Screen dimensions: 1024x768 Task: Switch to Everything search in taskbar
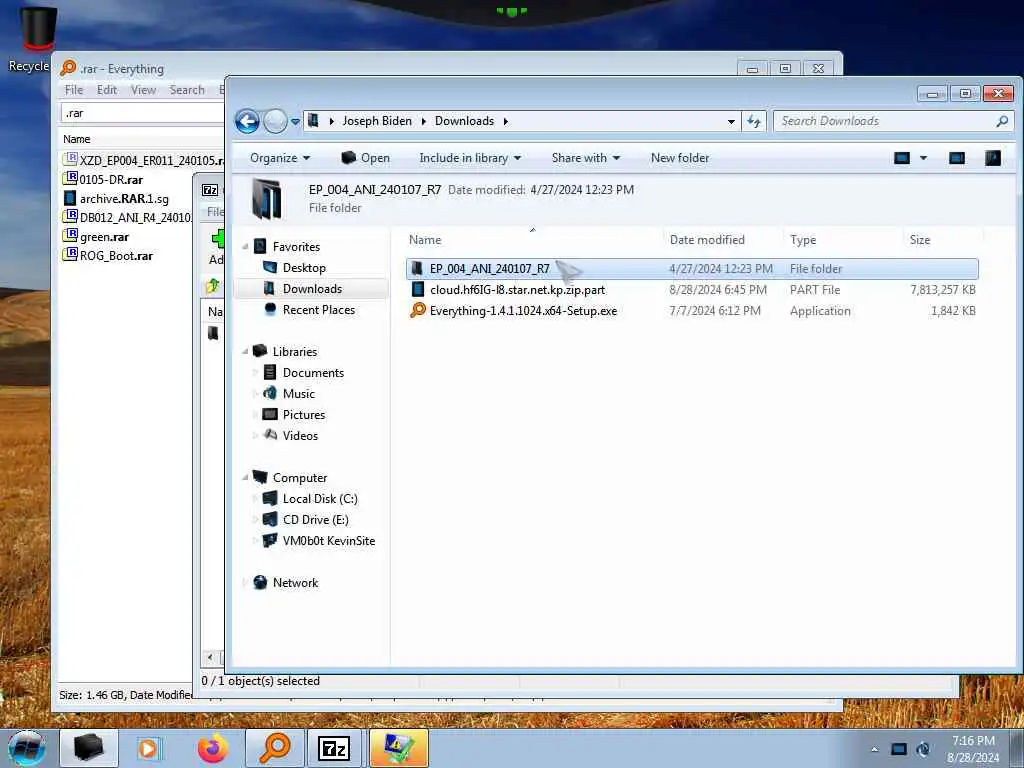pyautogui.click(x=274, y=748)
